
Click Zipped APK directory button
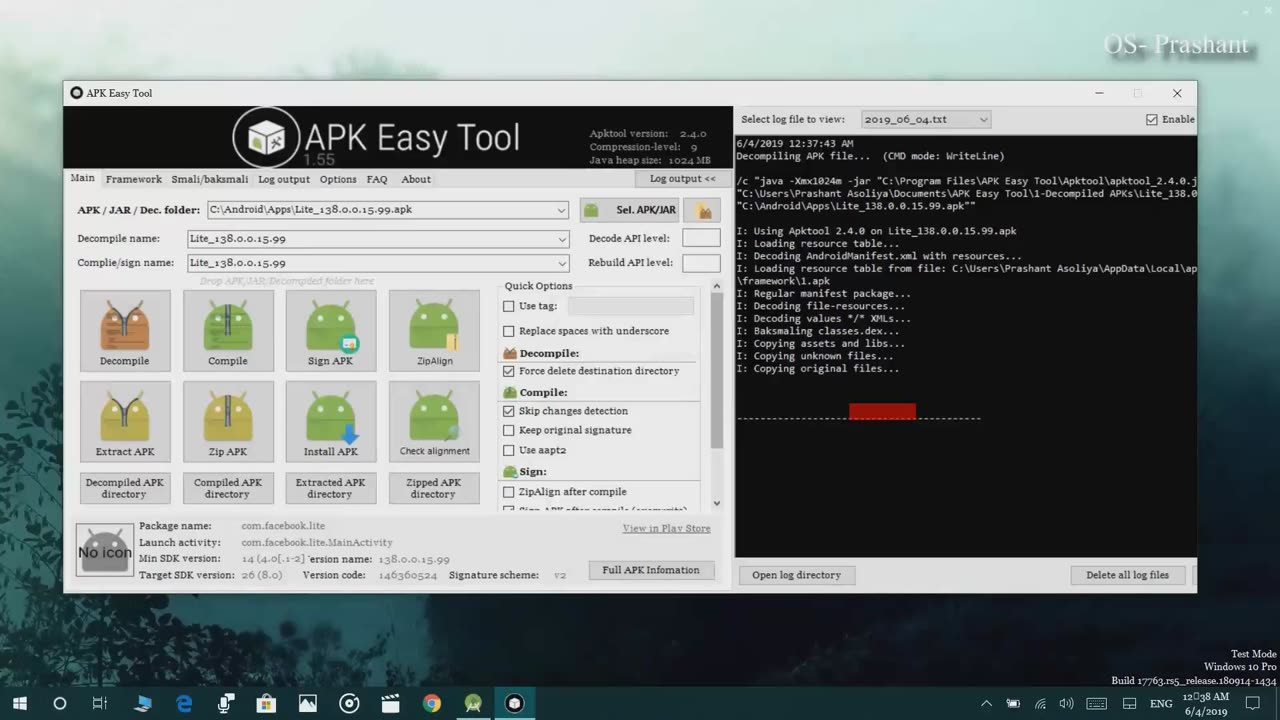click(434, 488)
